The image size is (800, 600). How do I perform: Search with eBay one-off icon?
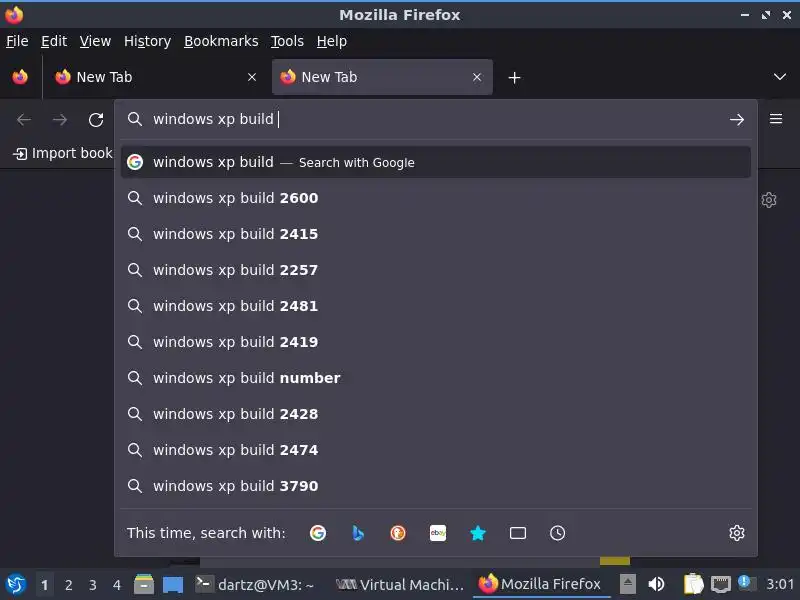coord(438,533)
